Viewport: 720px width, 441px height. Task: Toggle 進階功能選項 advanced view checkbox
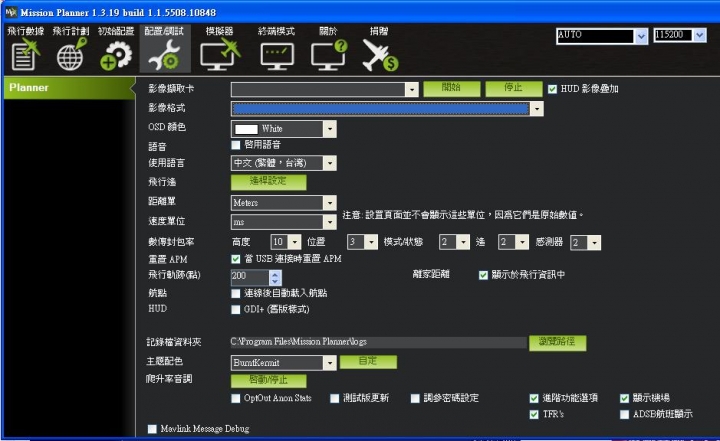pos(534,398)
